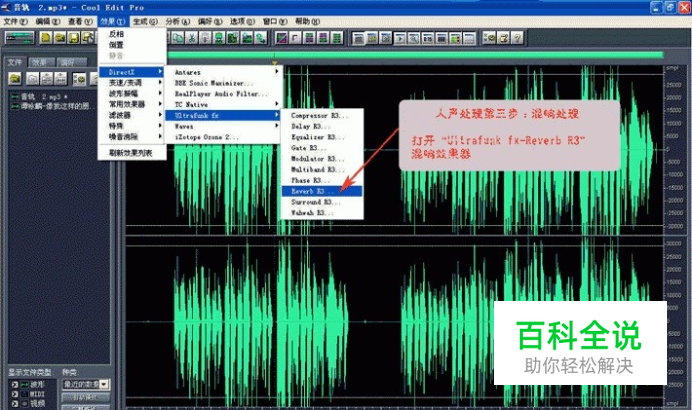Select 反相 in the effects menu
The height and width of the screenshot is (410, 692).
[132, 34]
